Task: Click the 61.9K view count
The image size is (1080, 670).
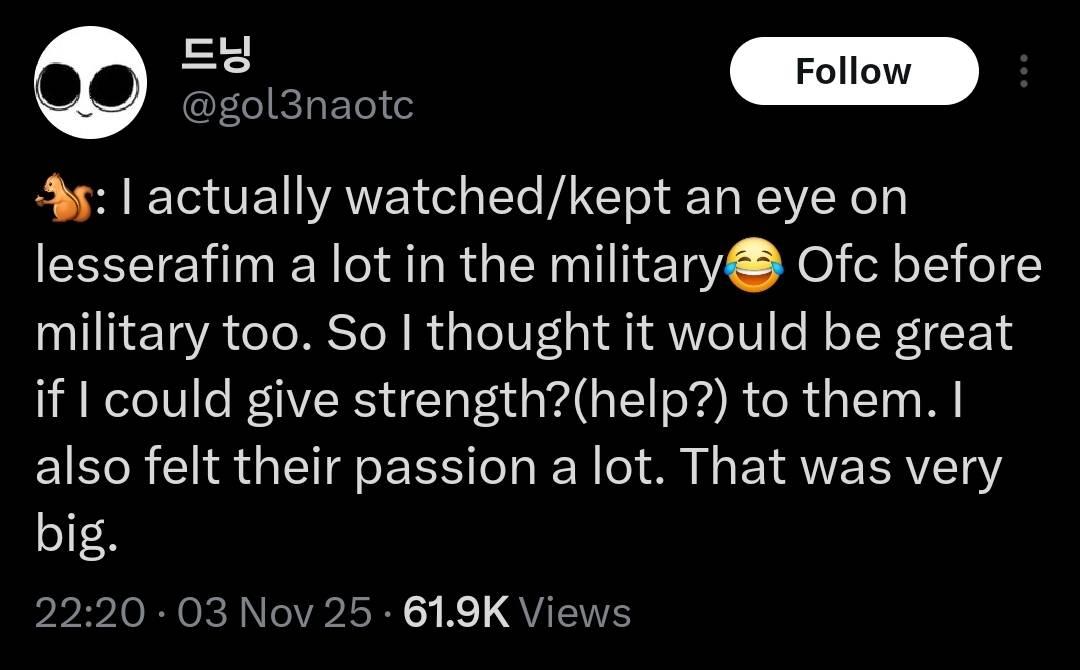Action: coord(455,611)
